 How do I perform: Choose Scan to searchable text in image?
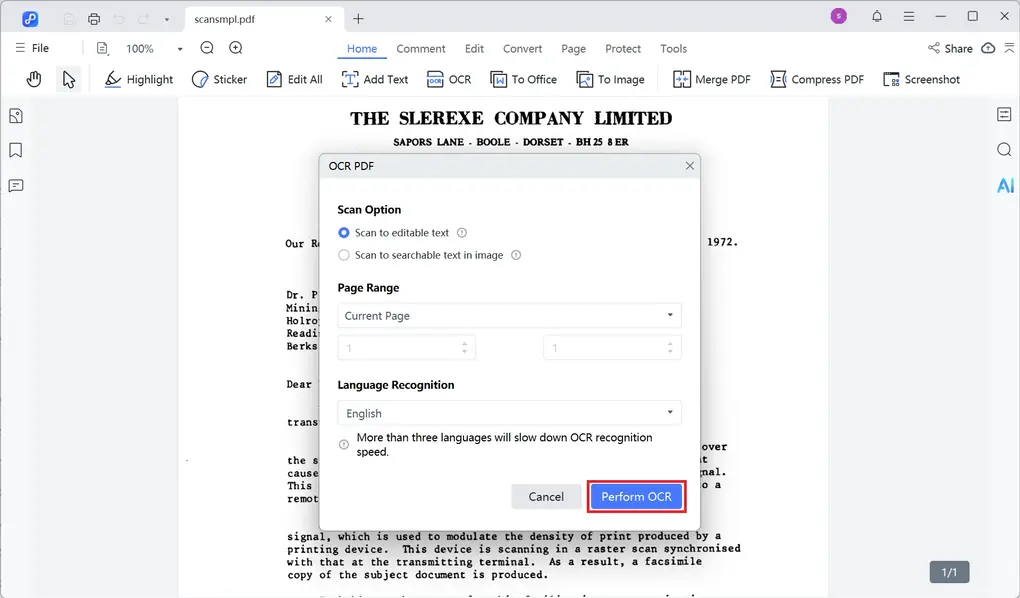point(343,255)
